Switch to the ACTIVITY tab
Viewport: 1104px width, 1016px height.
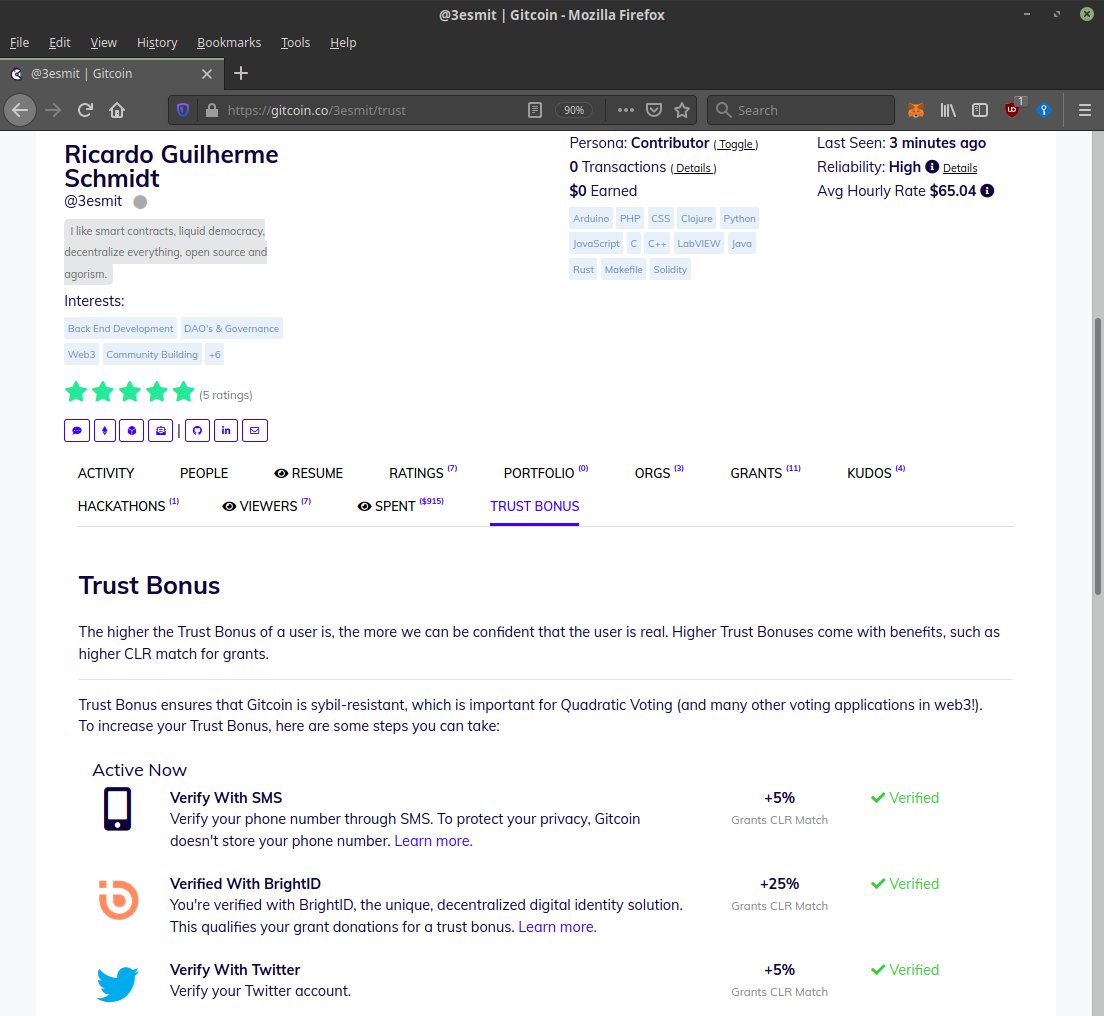[106, 473]
